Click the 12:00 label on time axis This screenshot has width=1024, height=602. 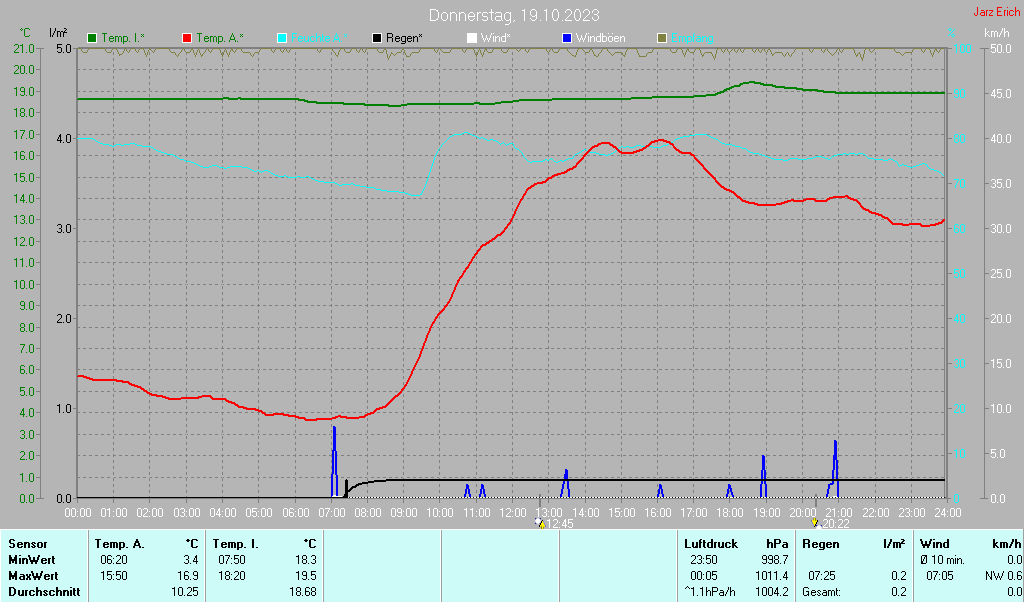pos(513,512)
